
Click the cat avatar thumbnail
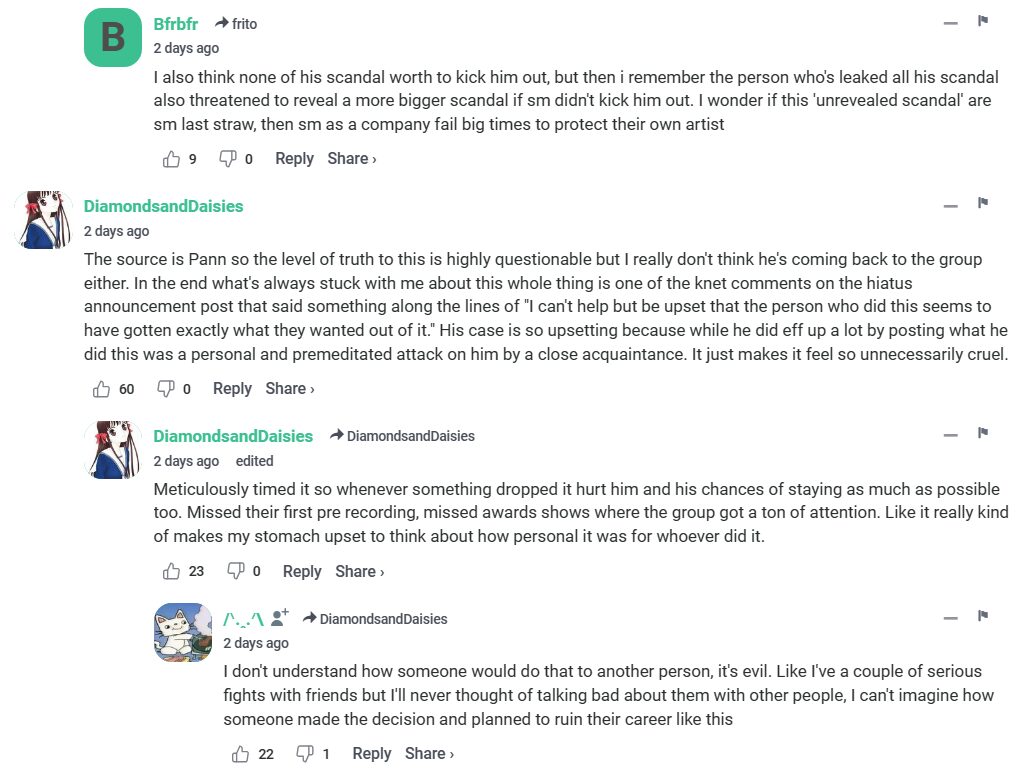tap(183, 632)
